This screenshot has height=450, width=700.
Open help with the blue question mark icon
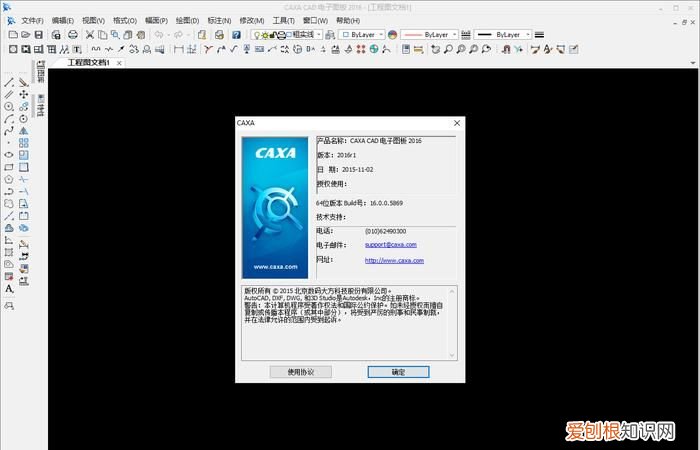tap(236, 34)
